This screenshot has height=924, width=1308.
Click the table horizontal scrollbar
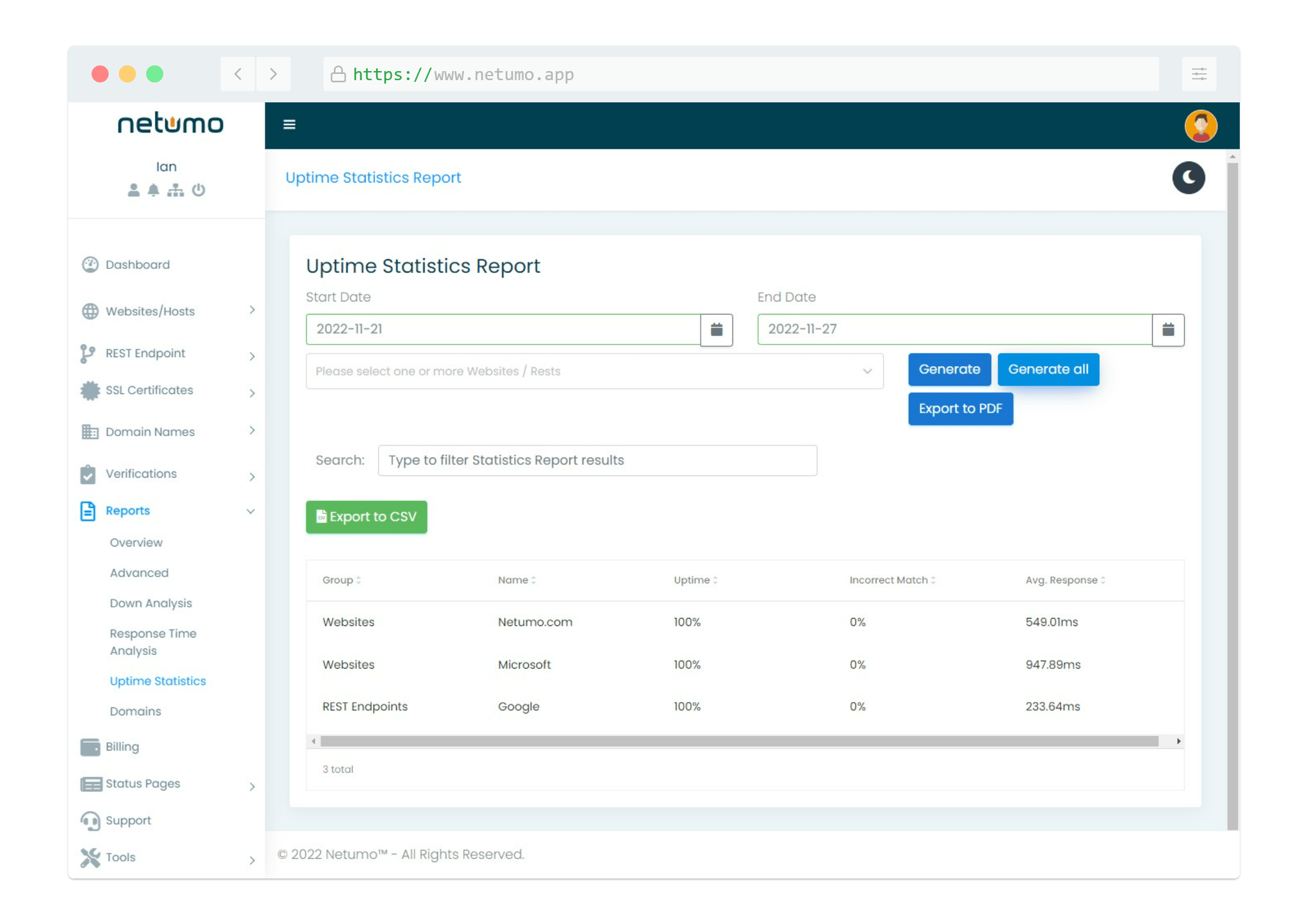point(739,741)
